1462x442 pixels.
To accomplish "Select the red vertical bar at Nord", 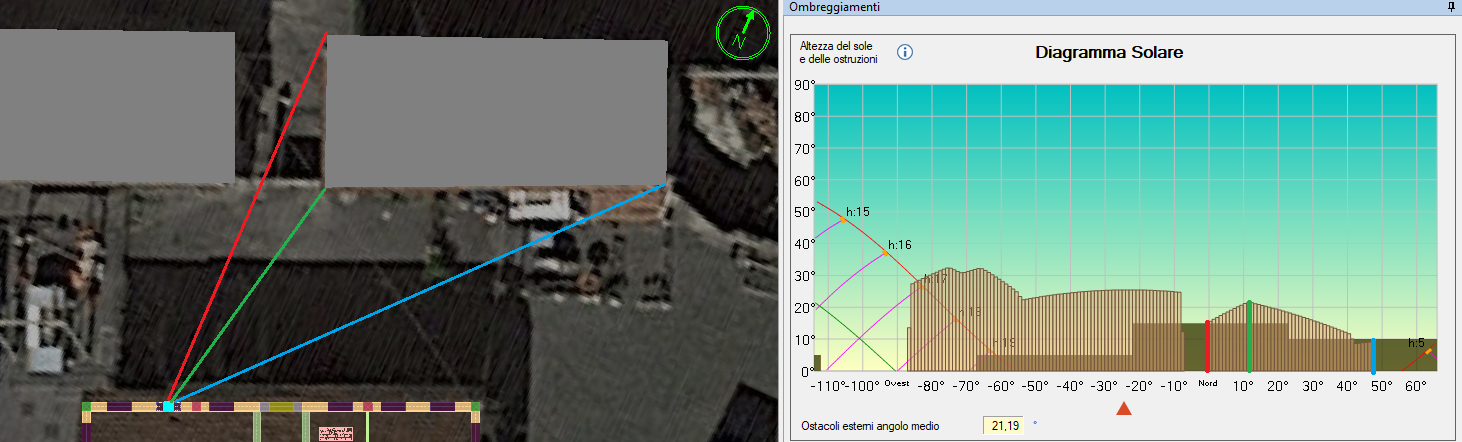I will point(1208,346).
